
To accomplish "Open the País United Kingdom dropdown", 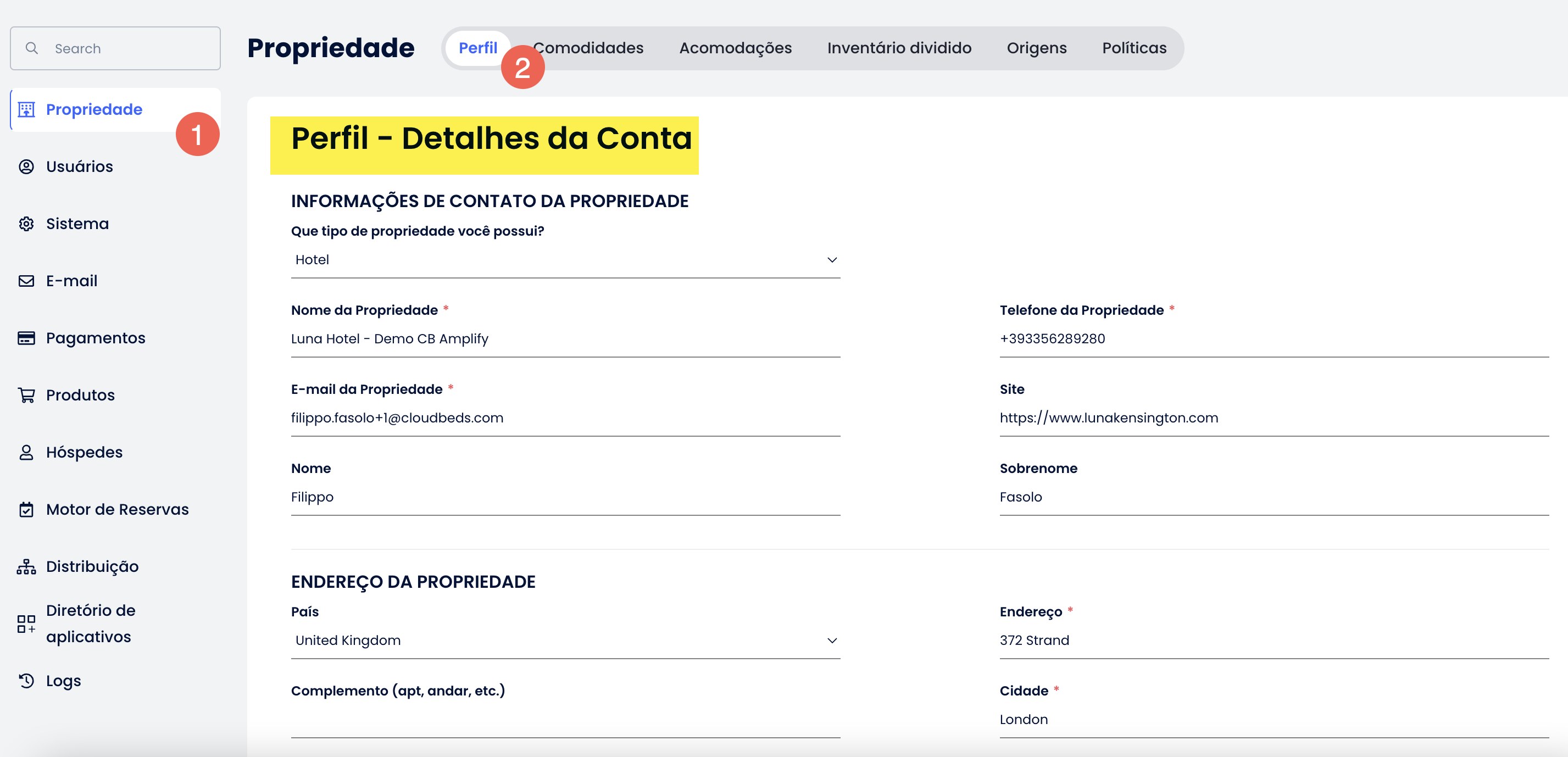I will (x=565, y=641).
